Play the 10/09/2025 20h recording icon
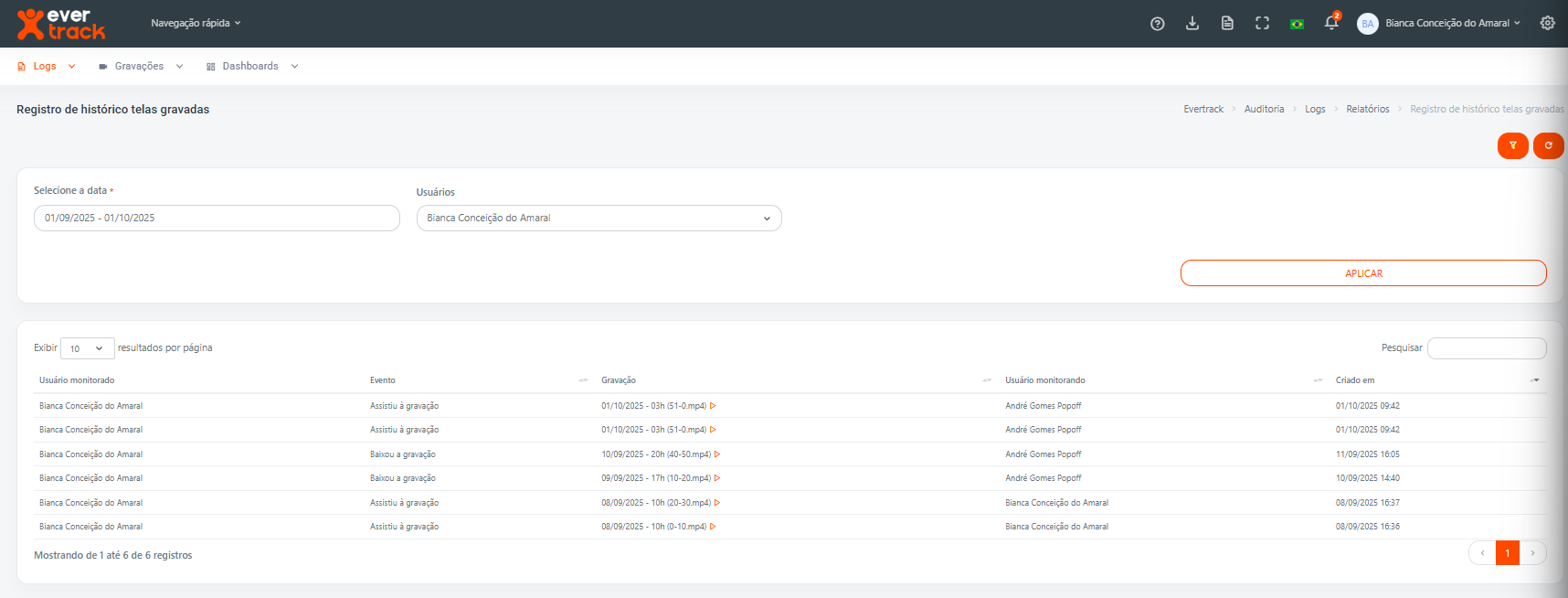1568x598 pixels. coord(717,454)
